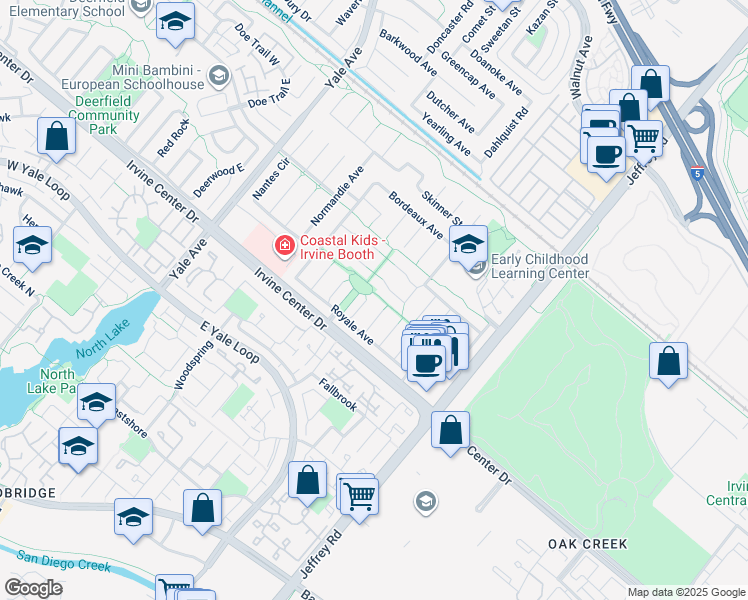Open the school marker next to North Lake Park label
Screen dimensions: 748x600
pyautogui.click(x=96, y=403)
